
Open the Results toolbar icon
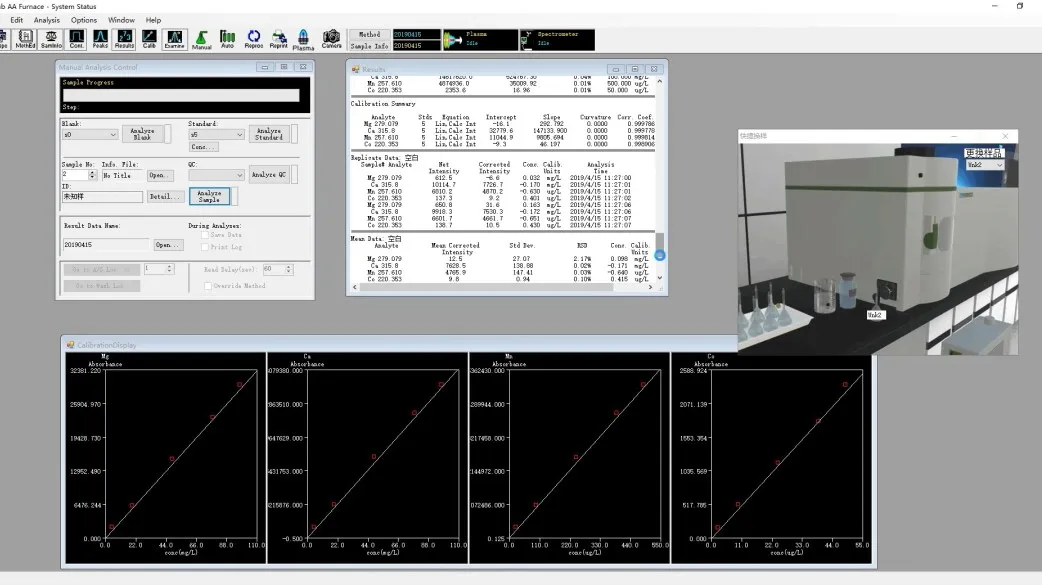[x=124, y=39]
